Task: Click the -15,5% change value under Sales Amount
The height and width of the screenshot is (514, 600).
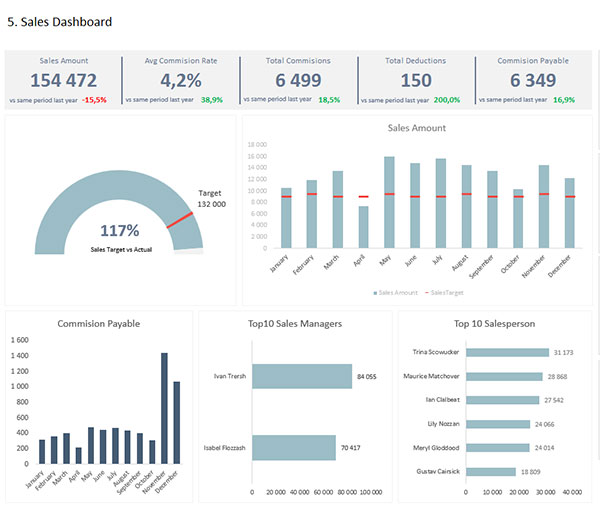Action: pyautogui.click(x=94, y=100)
